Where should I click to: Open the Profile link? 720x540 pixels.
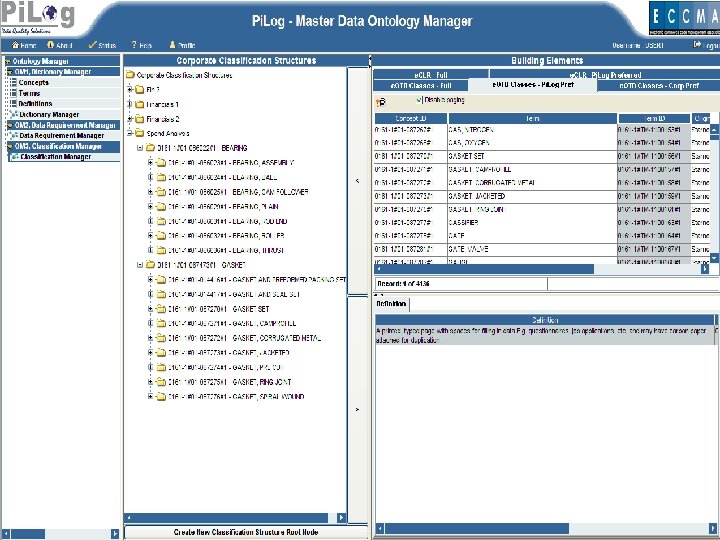click(x=182, y=45)
